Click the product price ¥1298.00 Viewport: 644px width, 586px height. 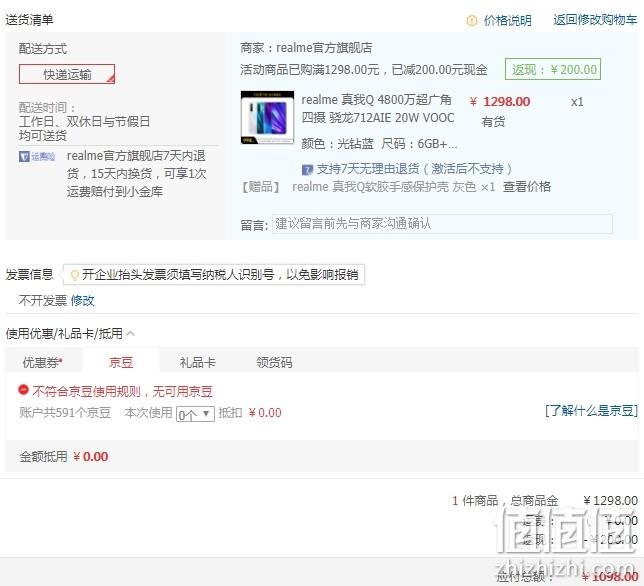[500, 101]
